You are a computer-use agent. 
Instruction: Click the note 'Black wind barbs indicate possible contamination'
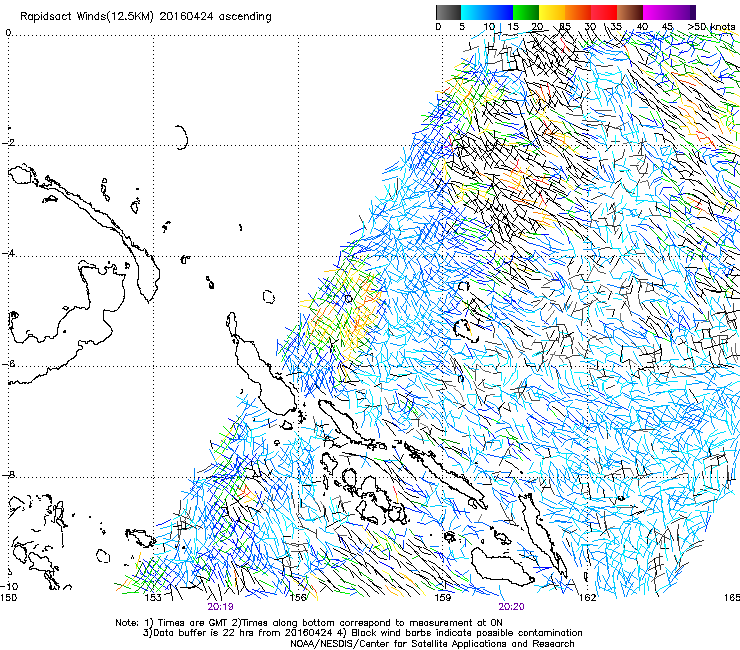pos(467,633)
